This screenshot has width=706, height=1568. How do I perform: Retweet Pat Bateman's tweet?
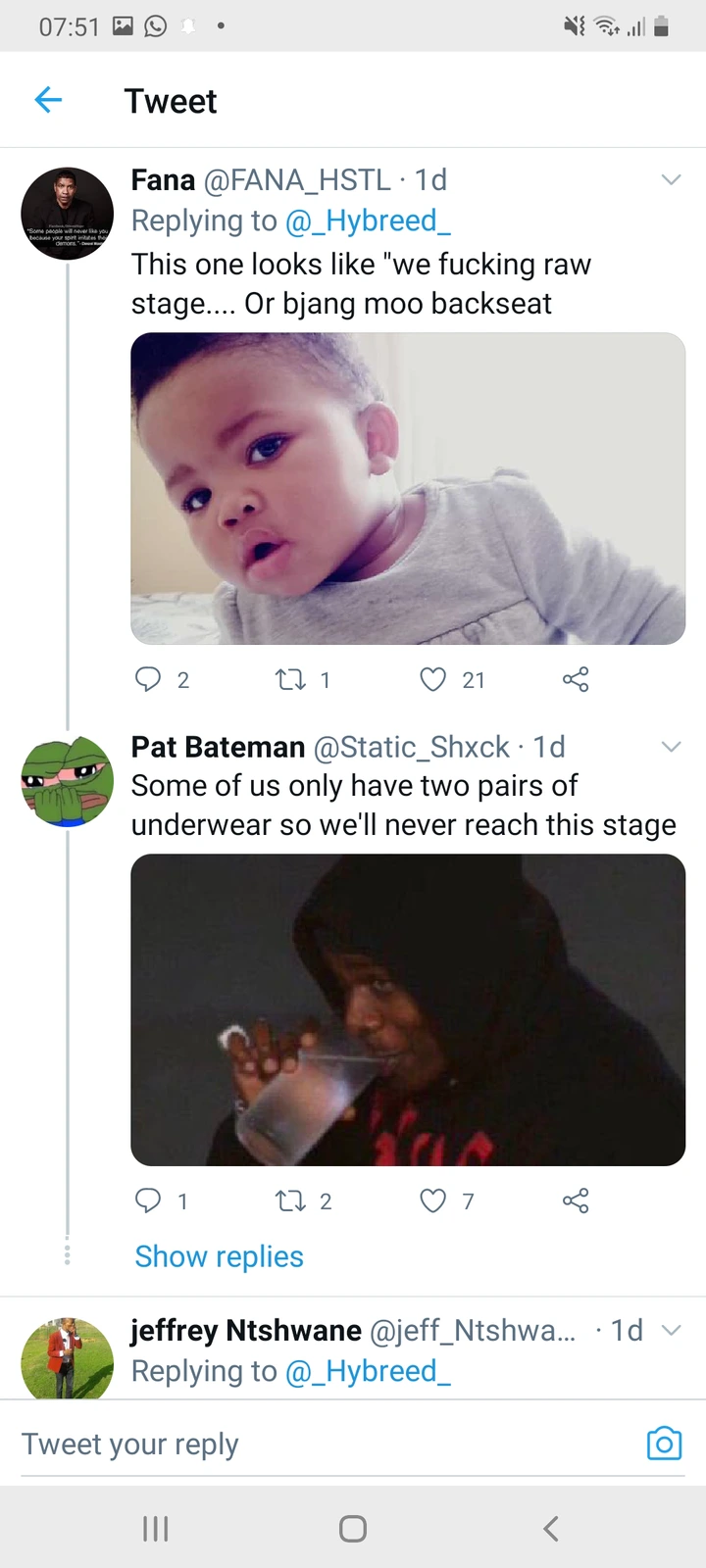click(x=290, y=1200)
